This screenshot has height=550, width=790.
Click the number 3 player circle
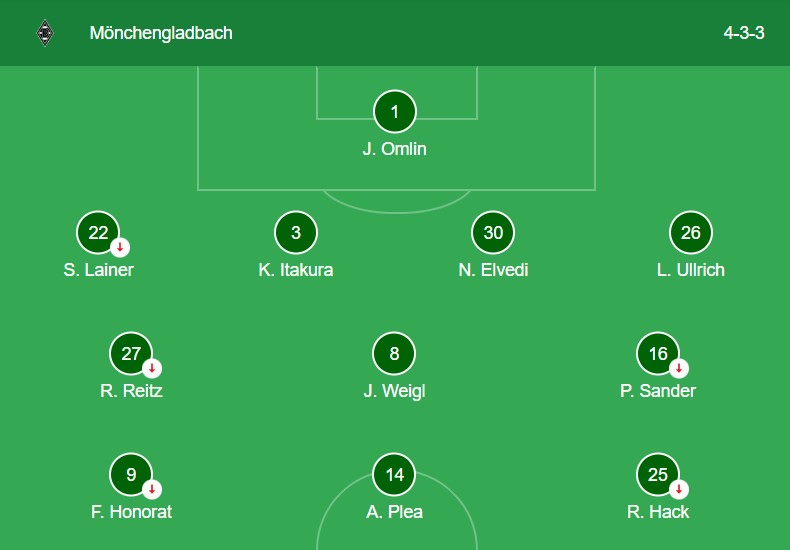click(296, 232)
